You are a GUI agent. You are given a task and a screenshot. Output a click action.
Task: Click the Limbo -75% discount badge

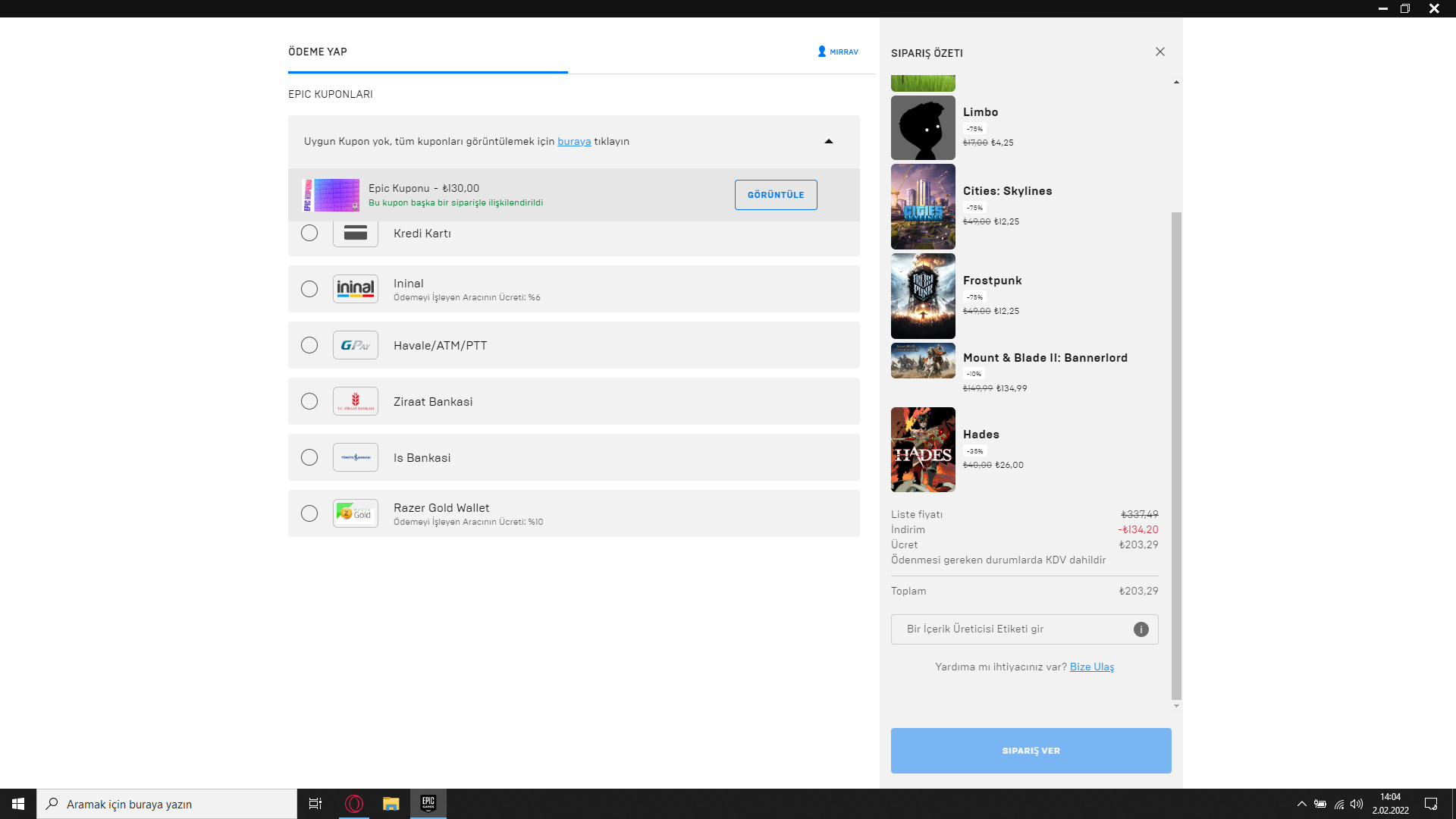[x=974, y=129]
